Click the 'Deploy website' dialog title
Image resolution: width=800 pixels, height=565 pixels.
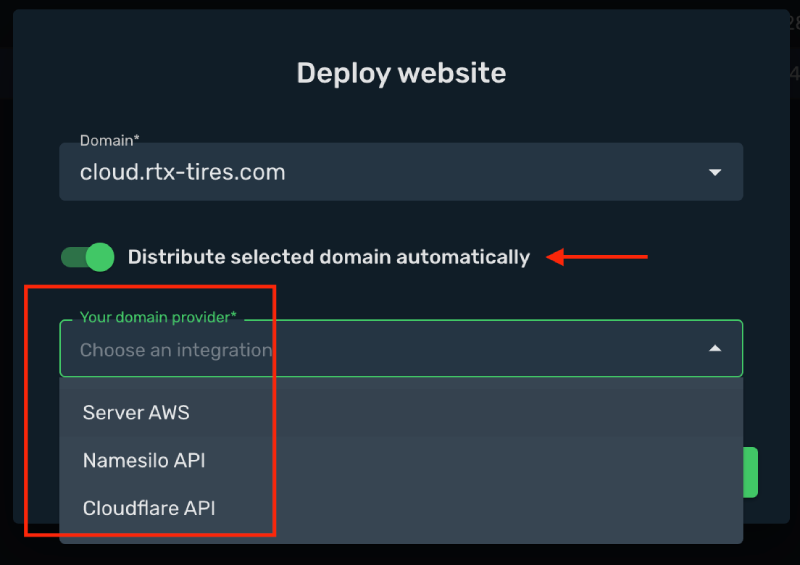(x=401, y=72)
